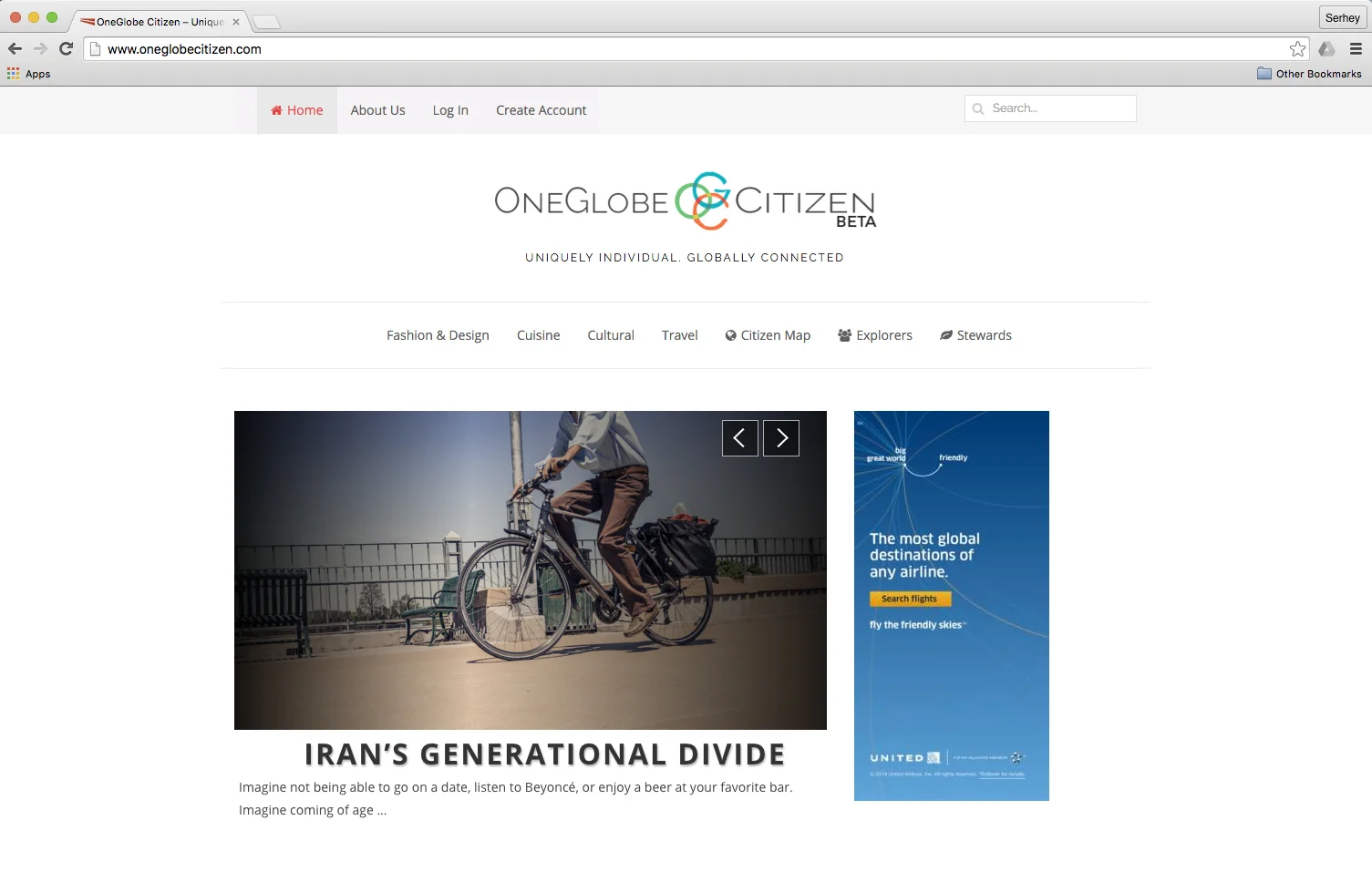Click the article excerpt beginning 'Imagine not being'

pyautogui.click(x=516, y=798)
